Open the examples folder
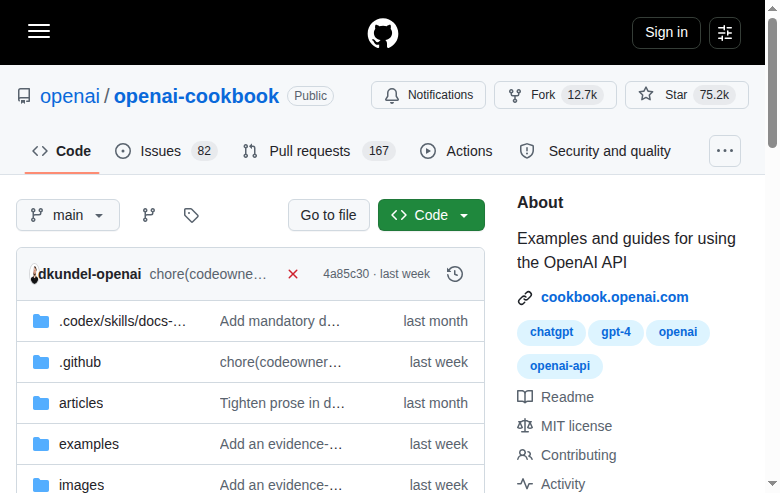The width and height of the screenshot is (780, 493). (x=89, y=444)
